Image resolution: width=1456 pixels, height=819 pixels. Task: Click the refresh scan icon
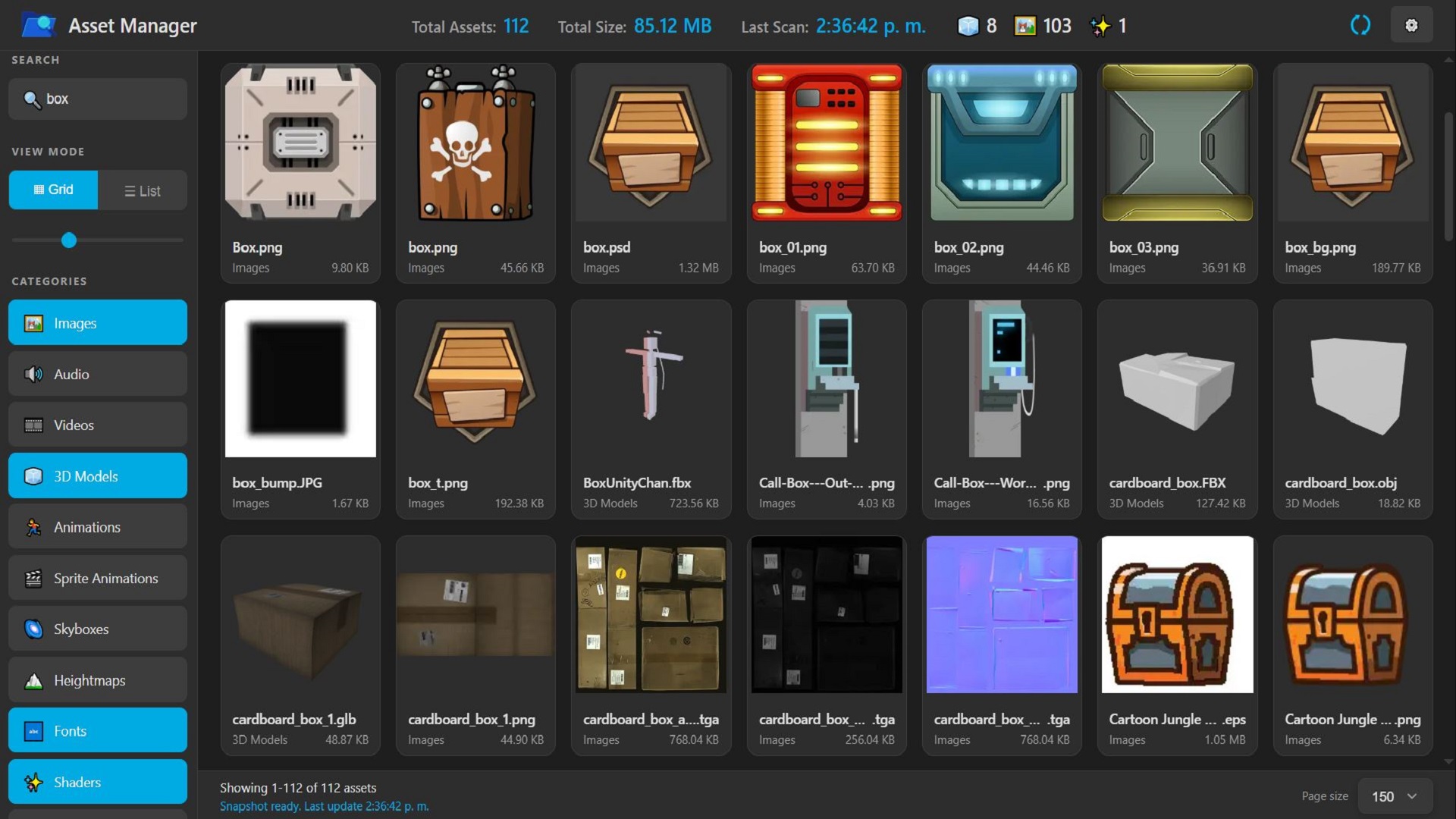(x=1360, y=25)
